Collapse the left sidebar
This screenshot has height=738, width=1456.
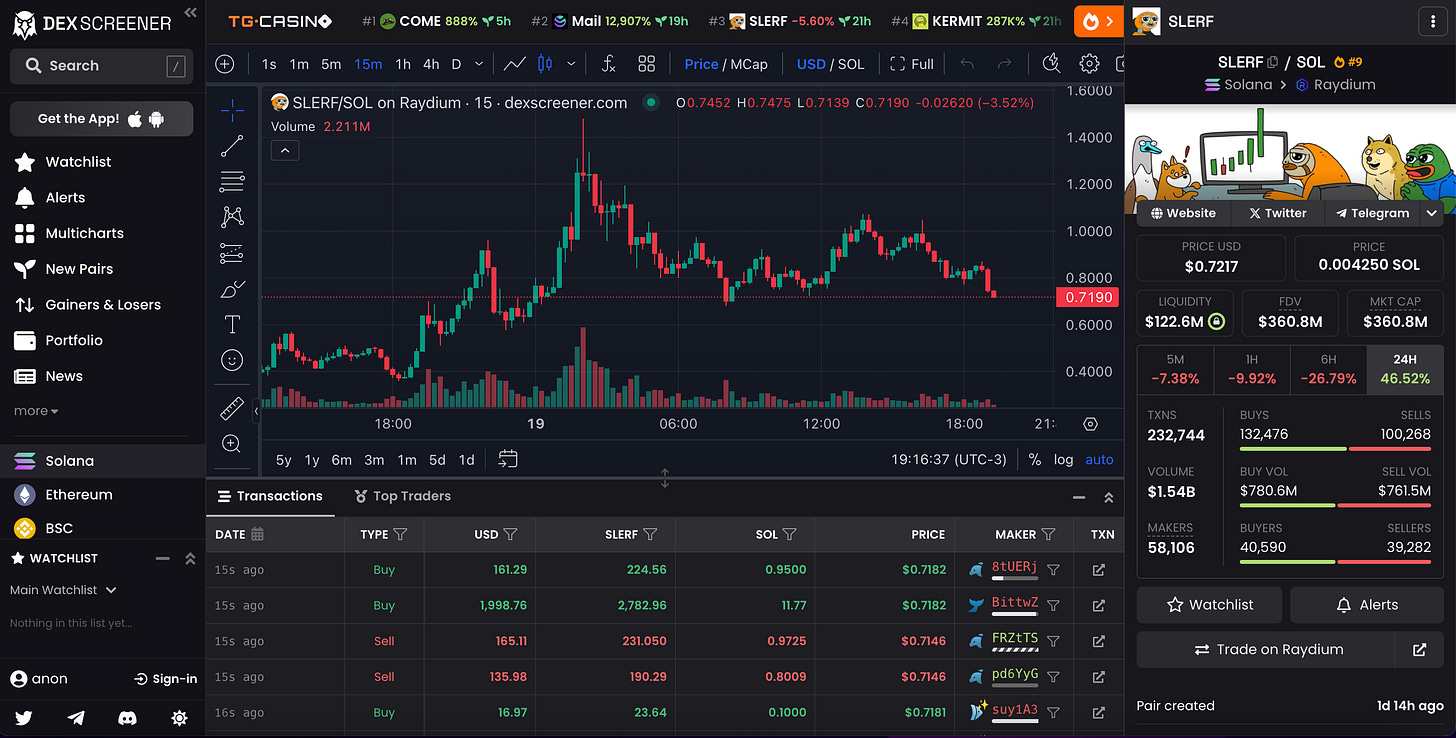click(x=190, y=12)
